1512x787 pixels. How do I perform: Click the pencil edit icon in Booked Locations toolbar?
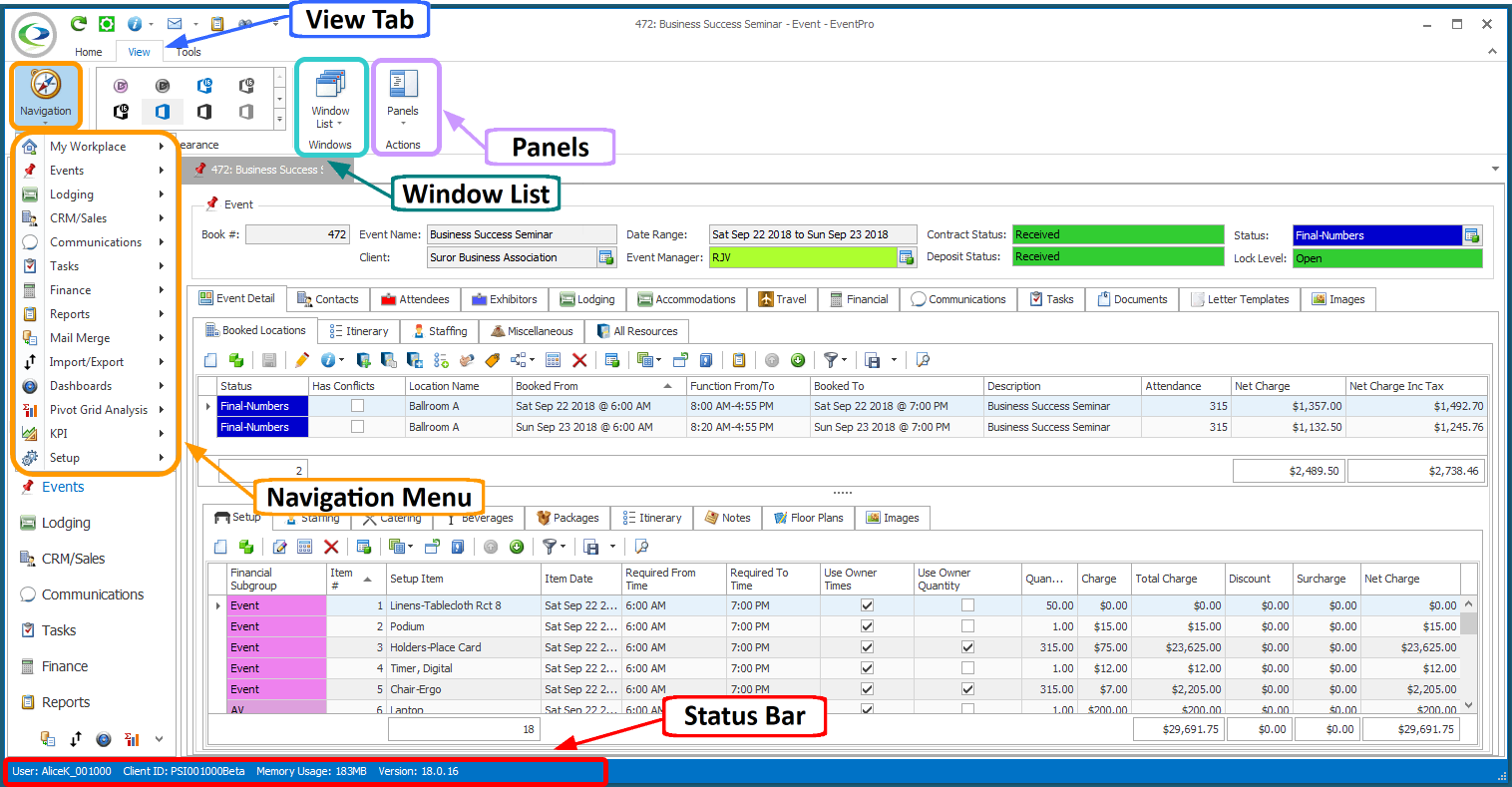pyautogui.click(x=301, y=360)
